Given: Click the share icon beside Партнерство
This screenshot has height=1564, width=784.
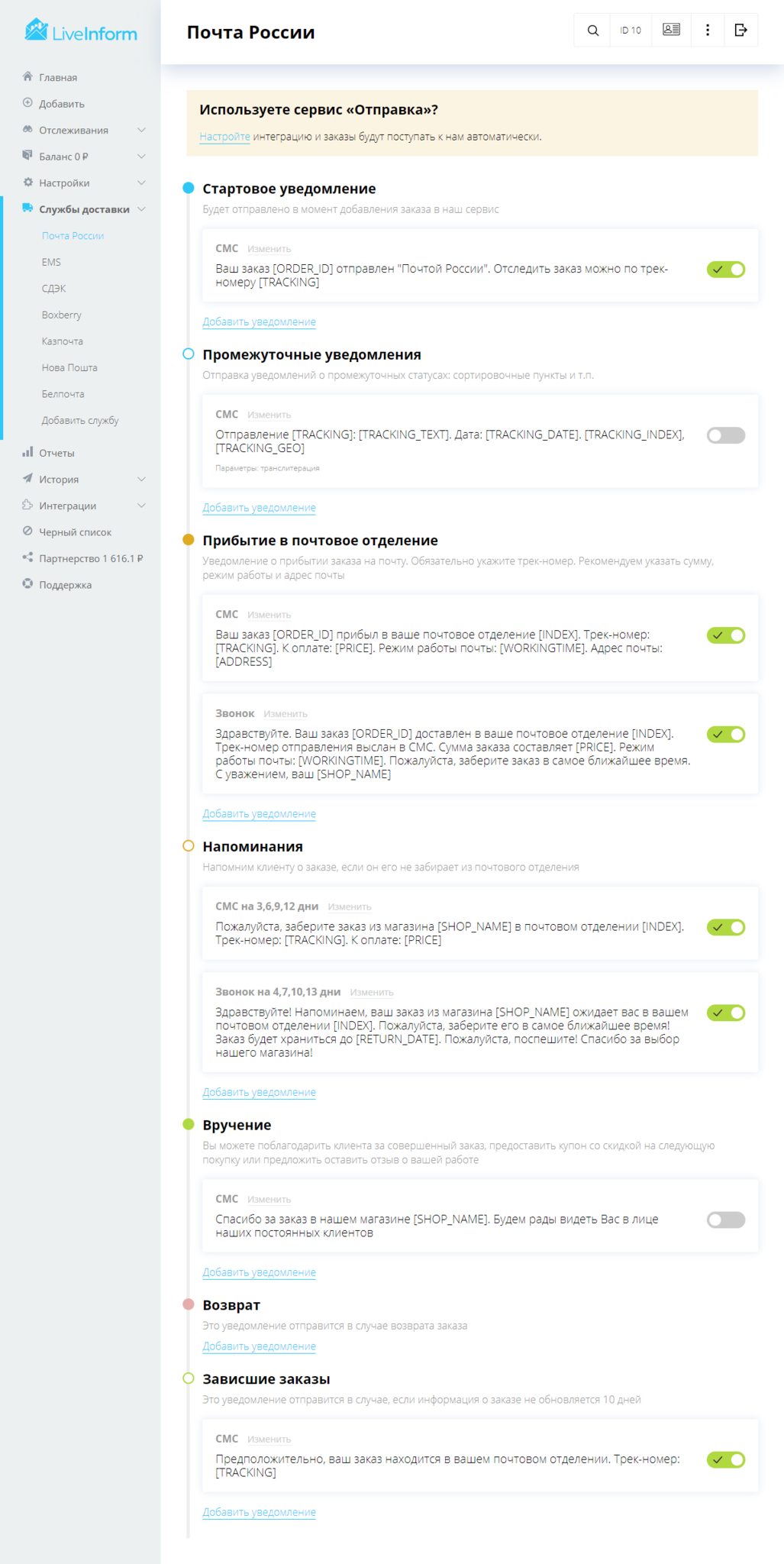Looking at the screenshot, I should pos(27,557).
